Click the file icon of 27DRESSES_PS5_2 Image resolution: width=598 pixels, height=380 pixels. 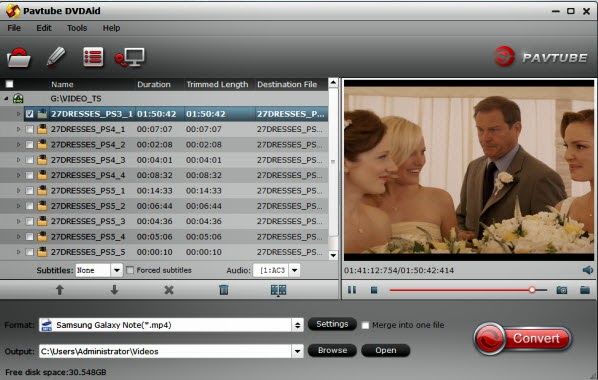click(x=42, y=206)
